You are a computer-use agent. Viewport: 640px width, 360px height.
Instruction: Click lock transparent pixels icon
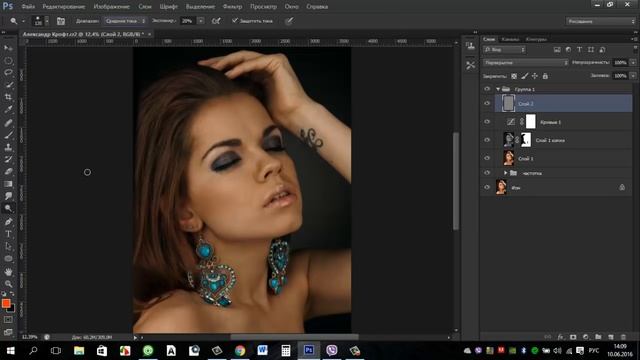coord(514,76)
